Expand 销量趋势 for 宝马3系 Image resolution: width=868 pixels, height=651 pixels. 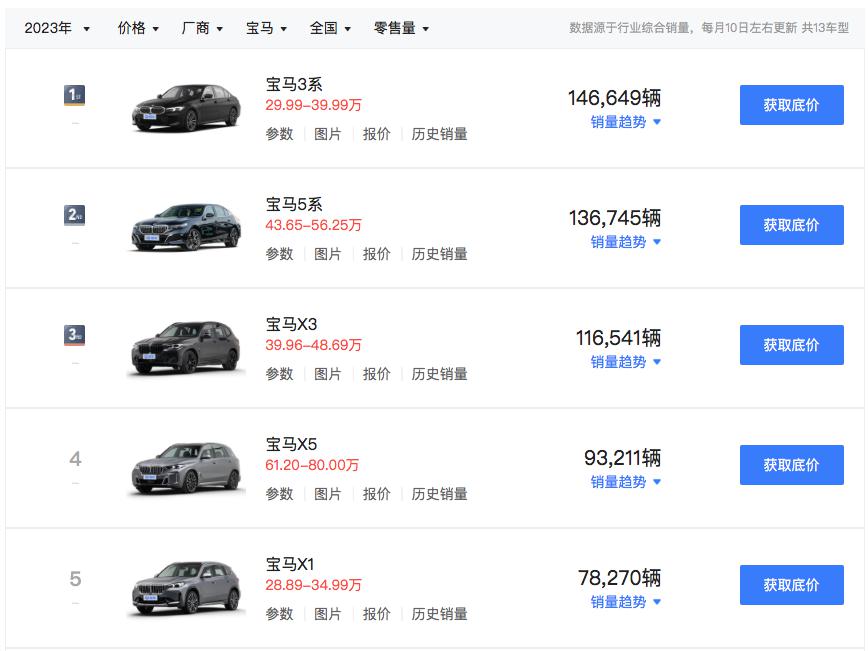click(625, 122)
